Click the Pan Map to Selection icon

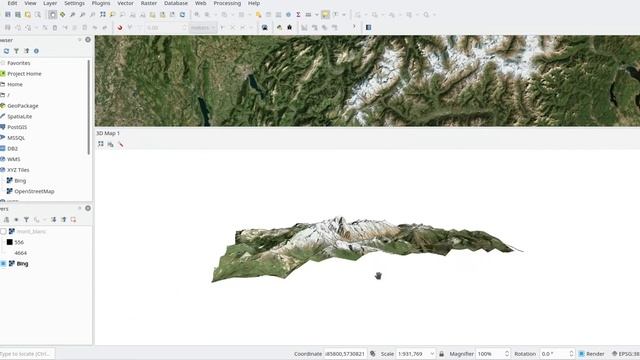(62, 15)
